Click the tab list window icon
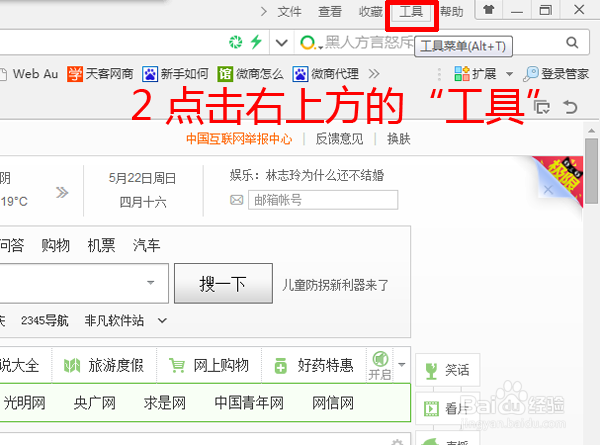 point(542,108)
